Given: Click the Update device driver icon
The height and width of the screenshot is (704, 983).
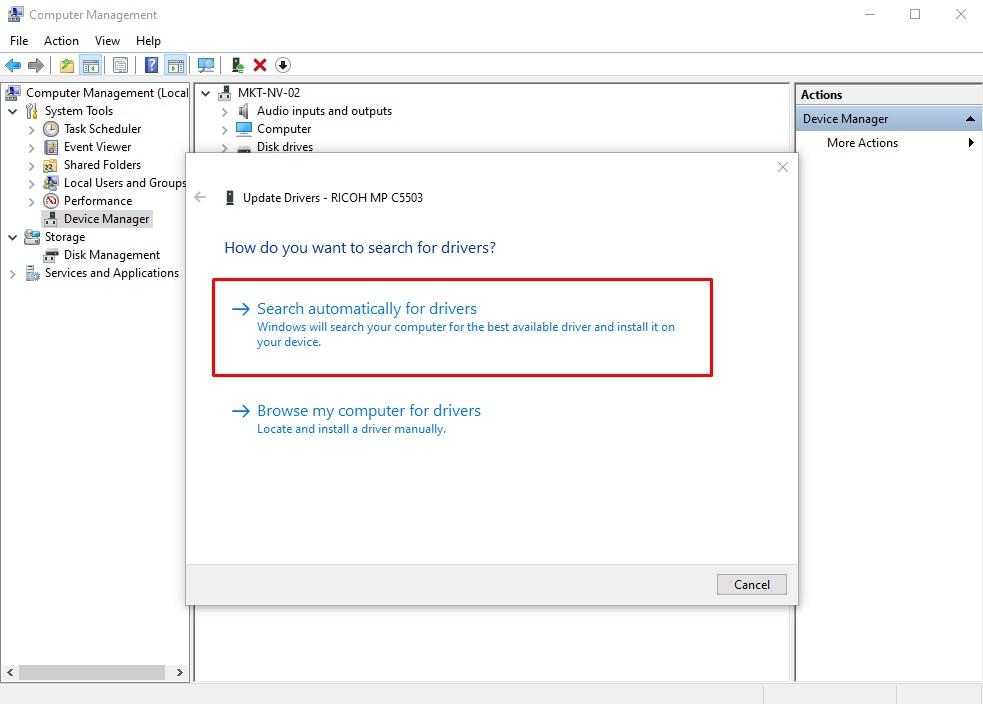Looking at the screenshot, I should [x=238, y=65].
